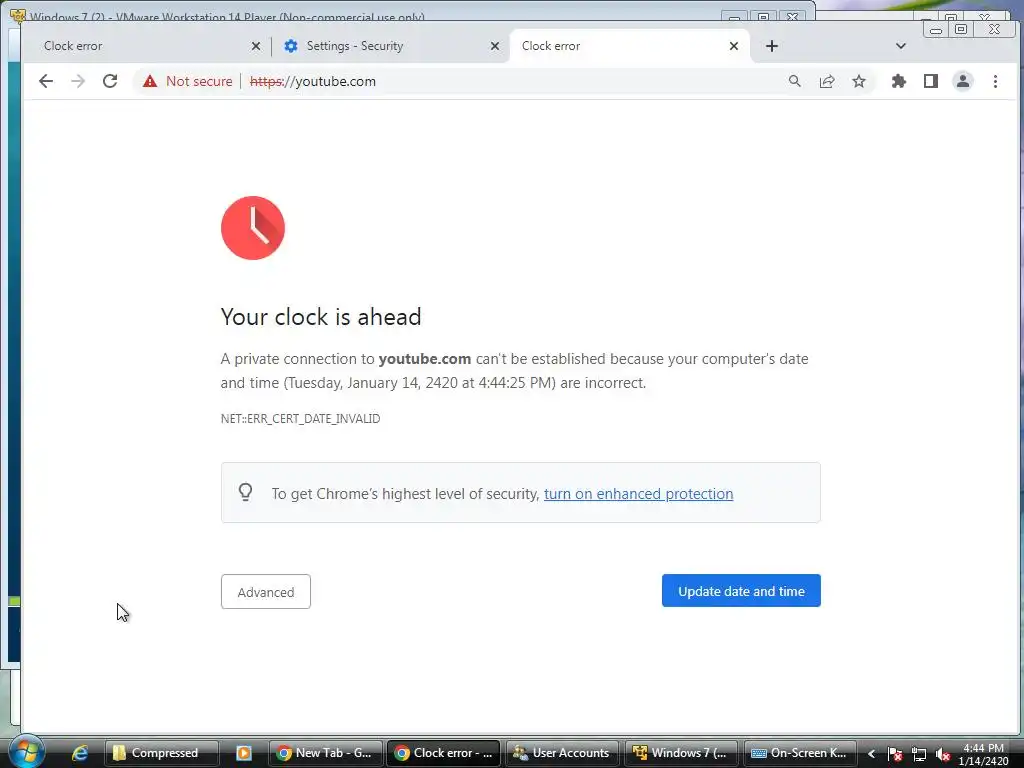Screen dimensions: 1024x768
Task: Click the lightbulb tip icon
Action: [x=246, y=492]
